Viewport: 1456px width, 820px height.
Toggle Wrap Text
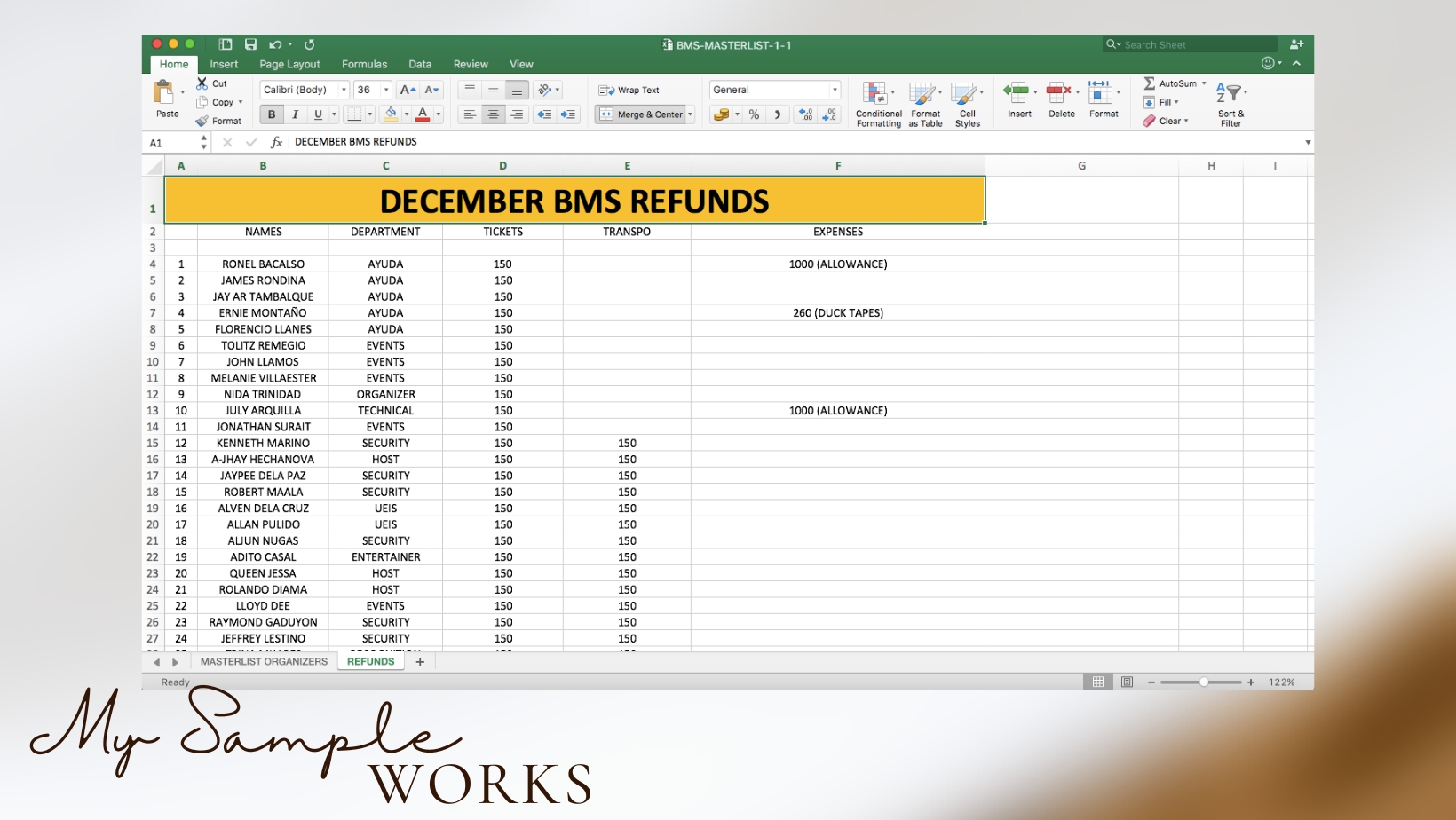point(629,90)
